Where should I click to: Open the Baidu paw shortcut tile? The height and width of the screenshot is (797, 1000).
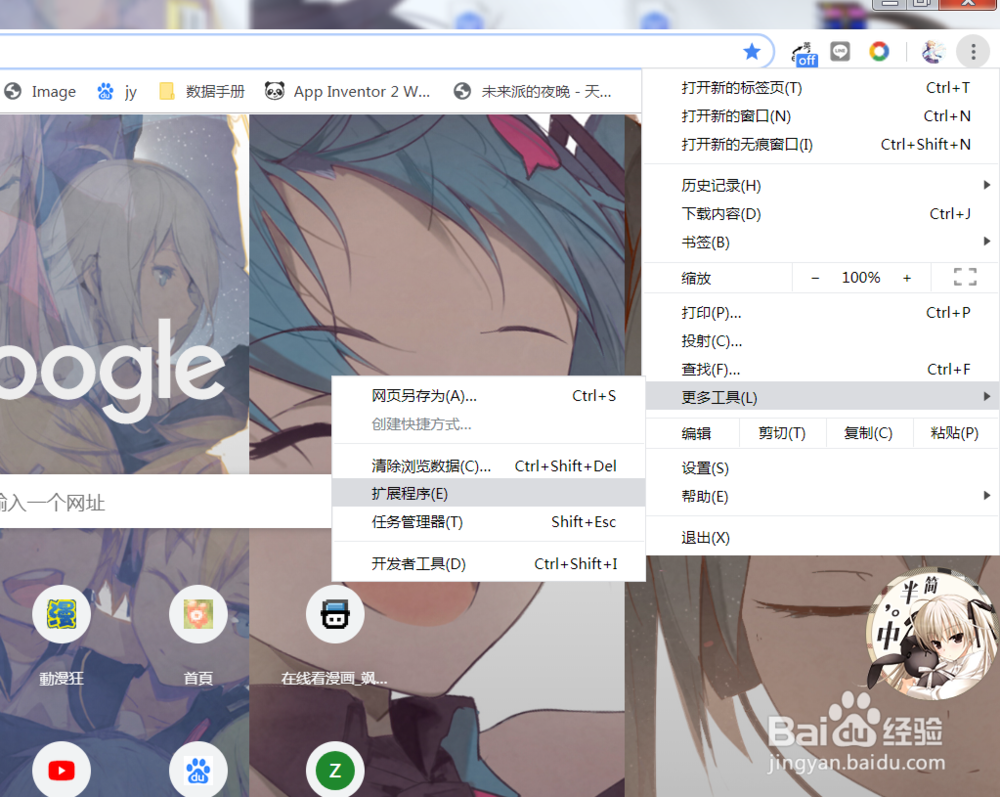point(198,770)
